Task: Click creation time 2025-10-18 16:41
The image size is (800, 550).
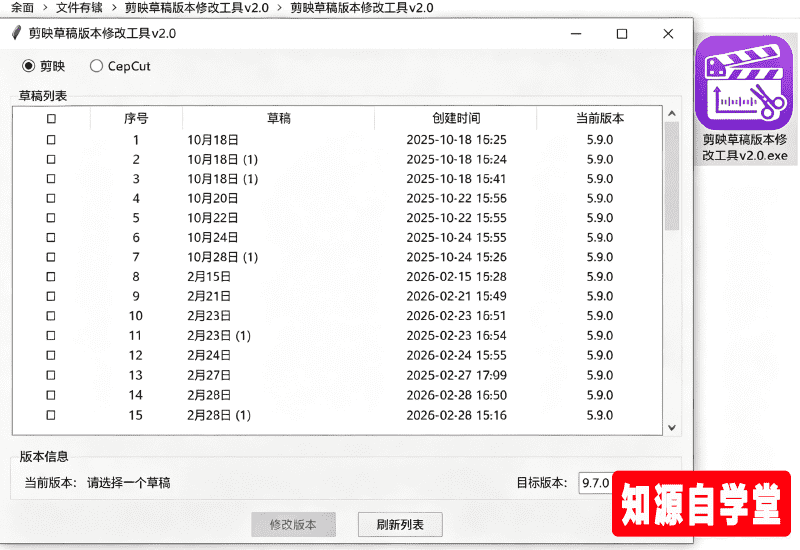Action: click(456, 179)
